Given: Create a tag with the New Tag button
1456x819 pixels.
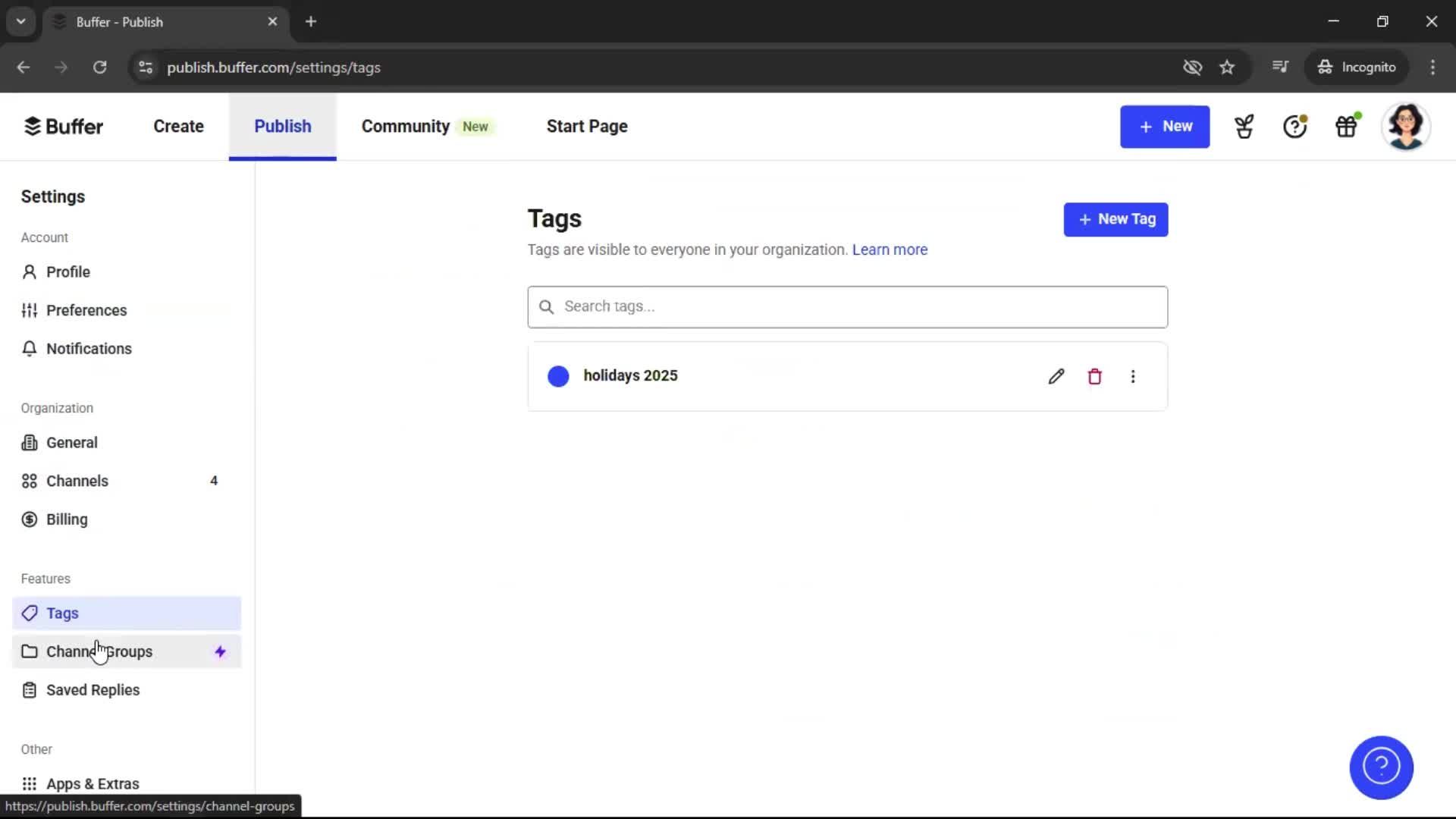Looking at the screenshot, I should click(x=1116, y=219).
